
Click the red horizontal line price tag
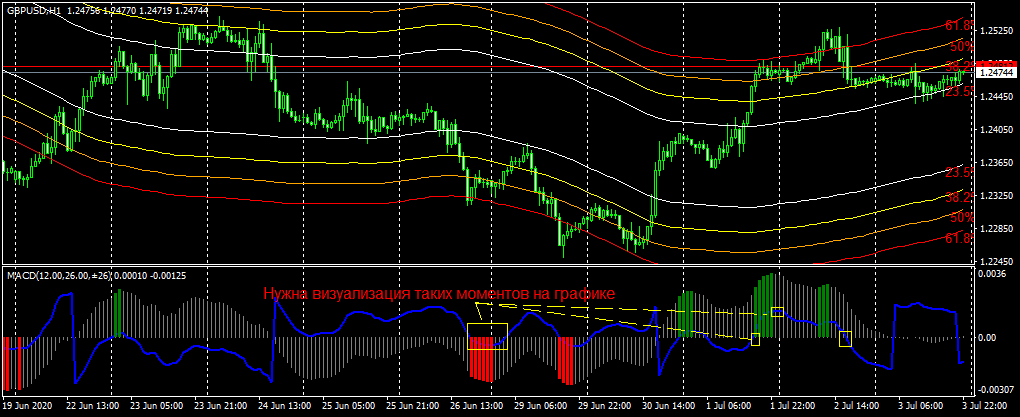(998, 65)
